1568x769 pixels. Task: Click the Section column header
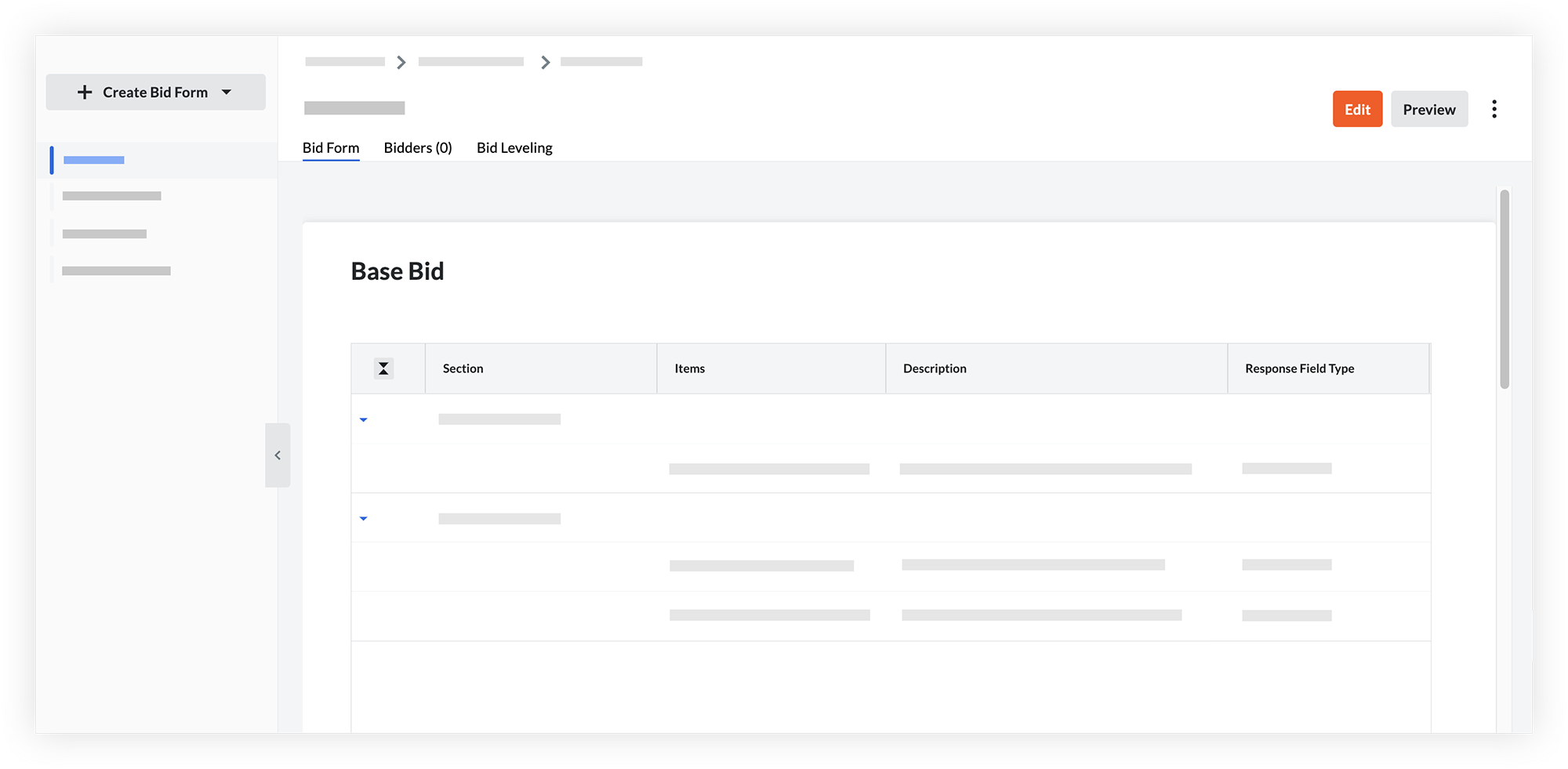[x=463, y=368]
